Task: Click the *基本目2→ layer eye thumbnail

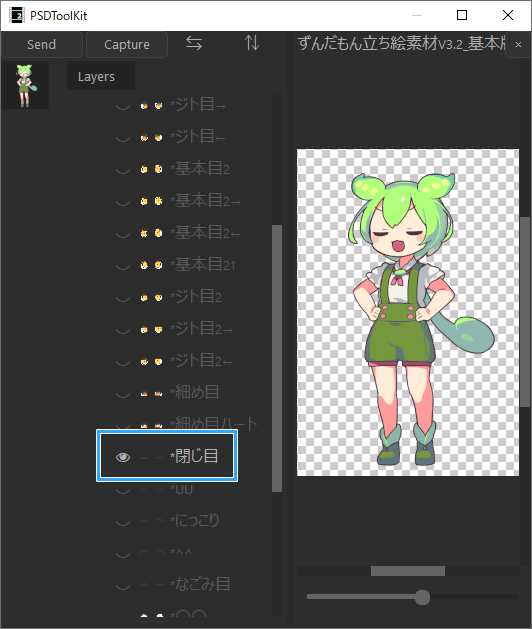Action: click(x=151, y=201)
